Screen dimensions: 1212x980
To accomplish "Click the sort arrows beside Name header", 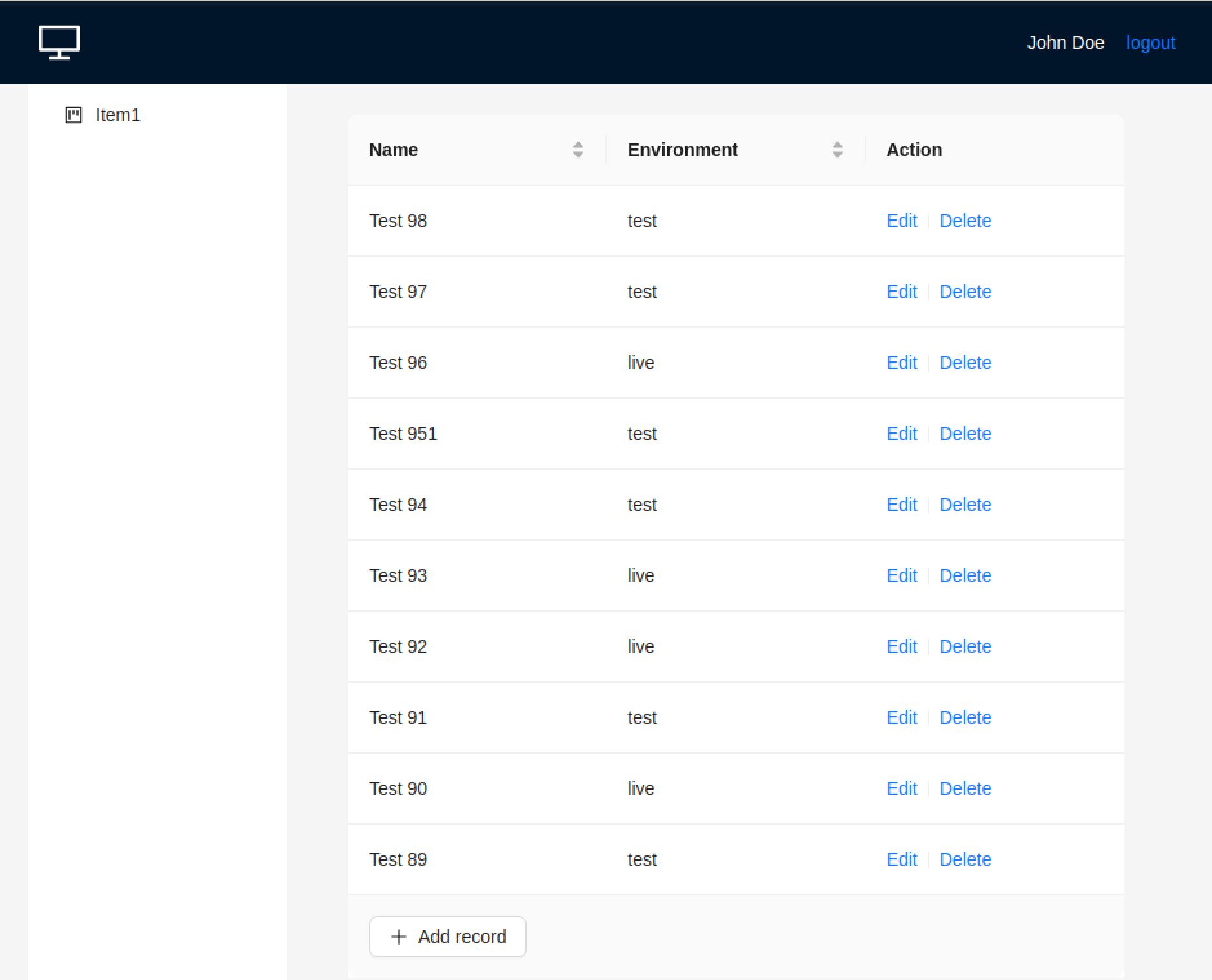I will [x=578, y=149].
